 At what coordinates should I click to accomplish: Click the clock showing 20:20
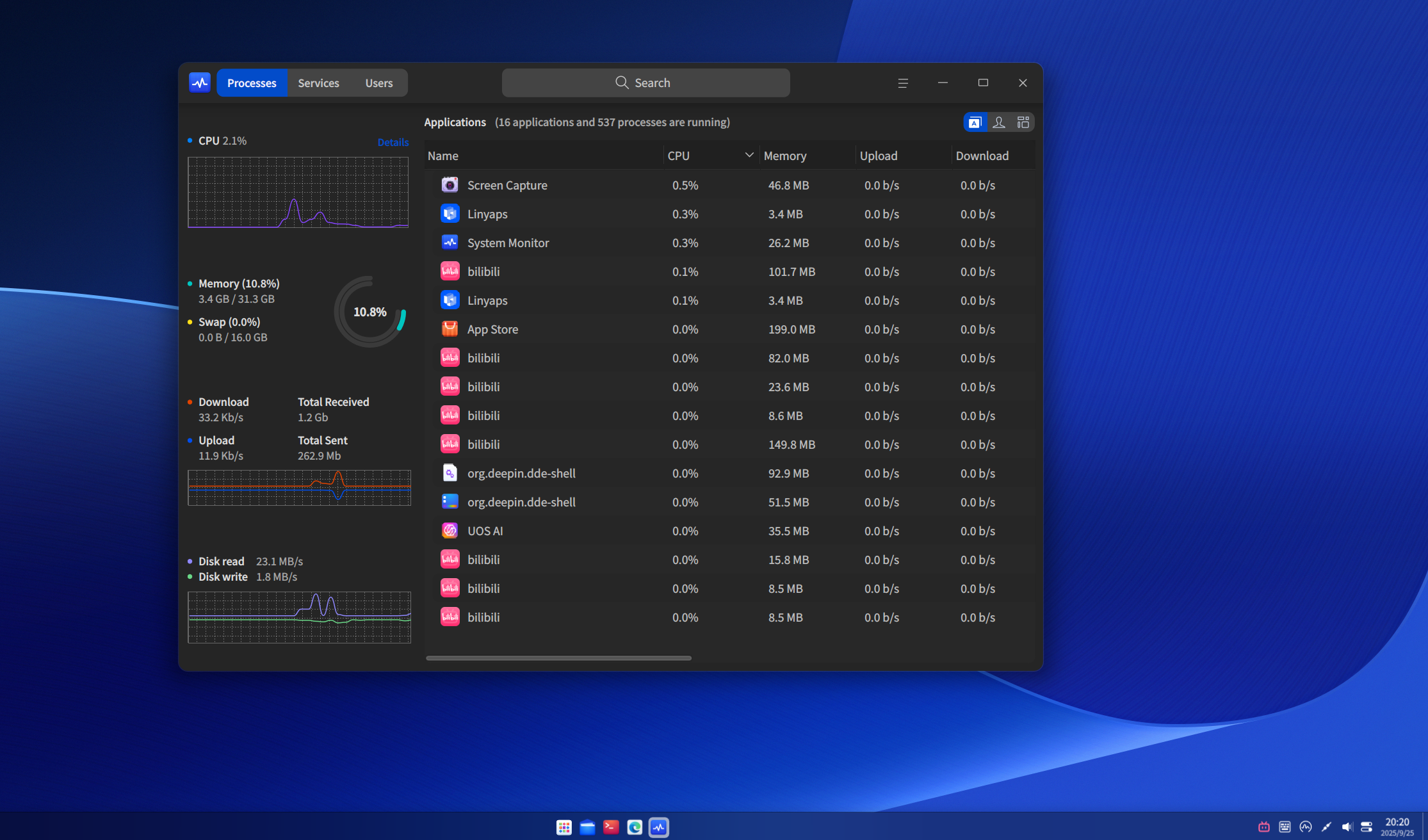point(1397,822)
